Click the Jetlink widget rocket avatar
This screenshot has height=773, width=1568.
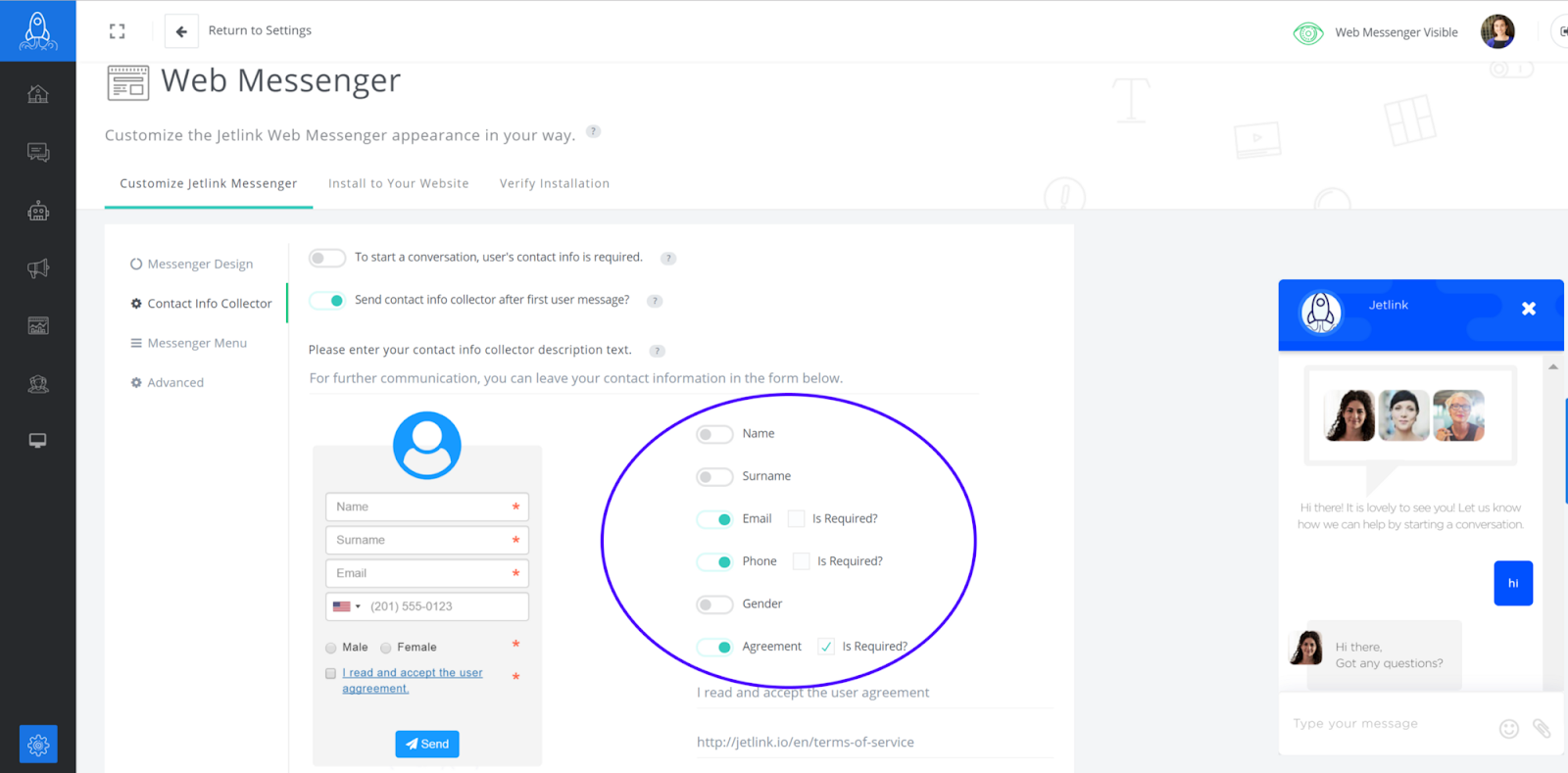(x=1320, y=314)
